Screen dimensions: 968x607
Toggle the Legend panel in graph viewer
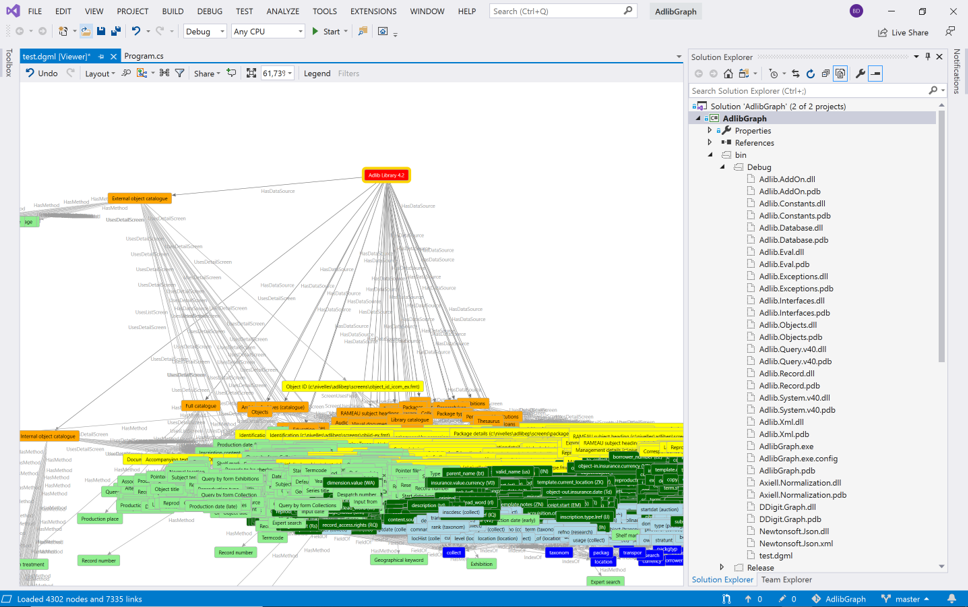pos(317,73)
